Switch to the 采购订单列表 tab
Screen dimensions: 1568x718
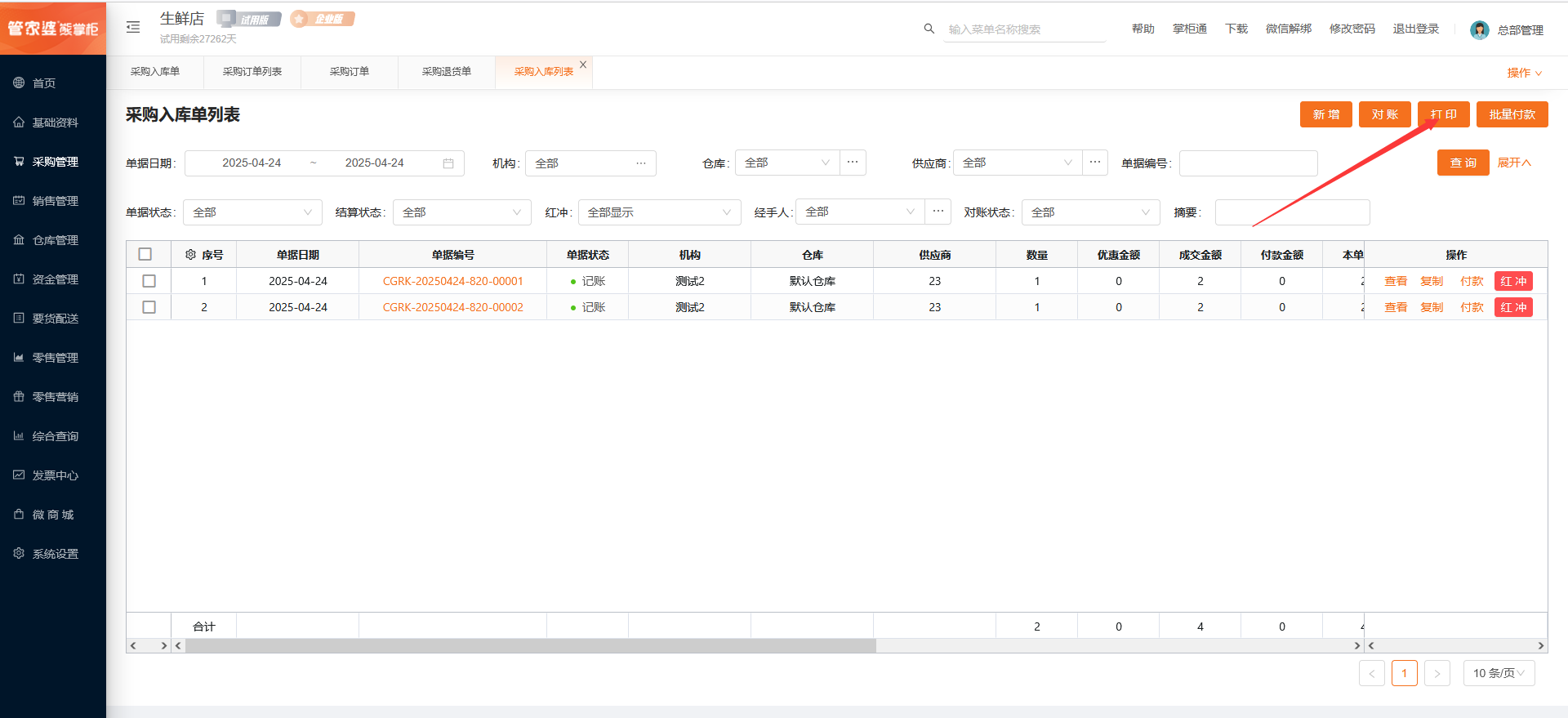click(x=252, y=72)
